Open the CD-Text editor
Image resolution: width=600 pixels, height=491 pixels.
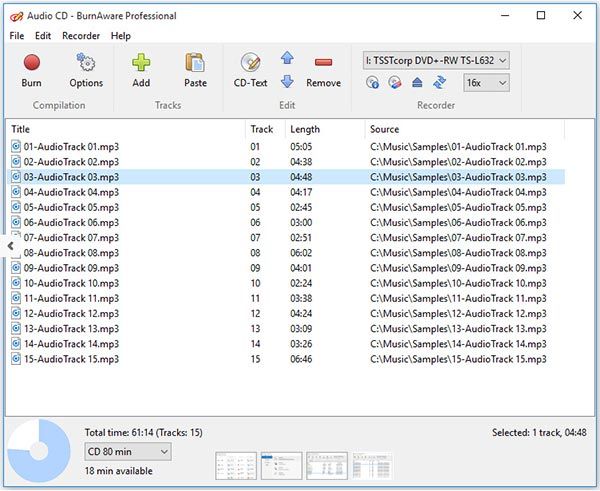click(250, 69)
